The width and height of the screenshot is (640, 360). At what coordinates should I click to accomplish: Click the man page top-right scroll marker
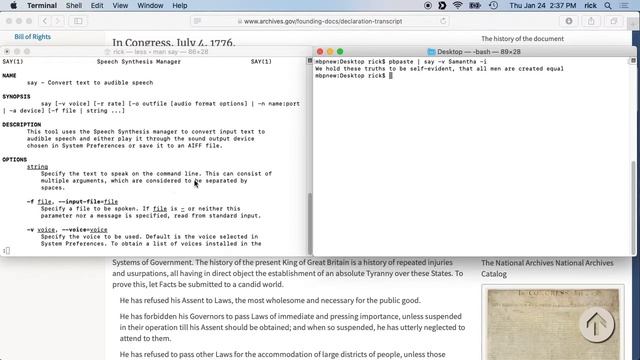coord(310,61)
